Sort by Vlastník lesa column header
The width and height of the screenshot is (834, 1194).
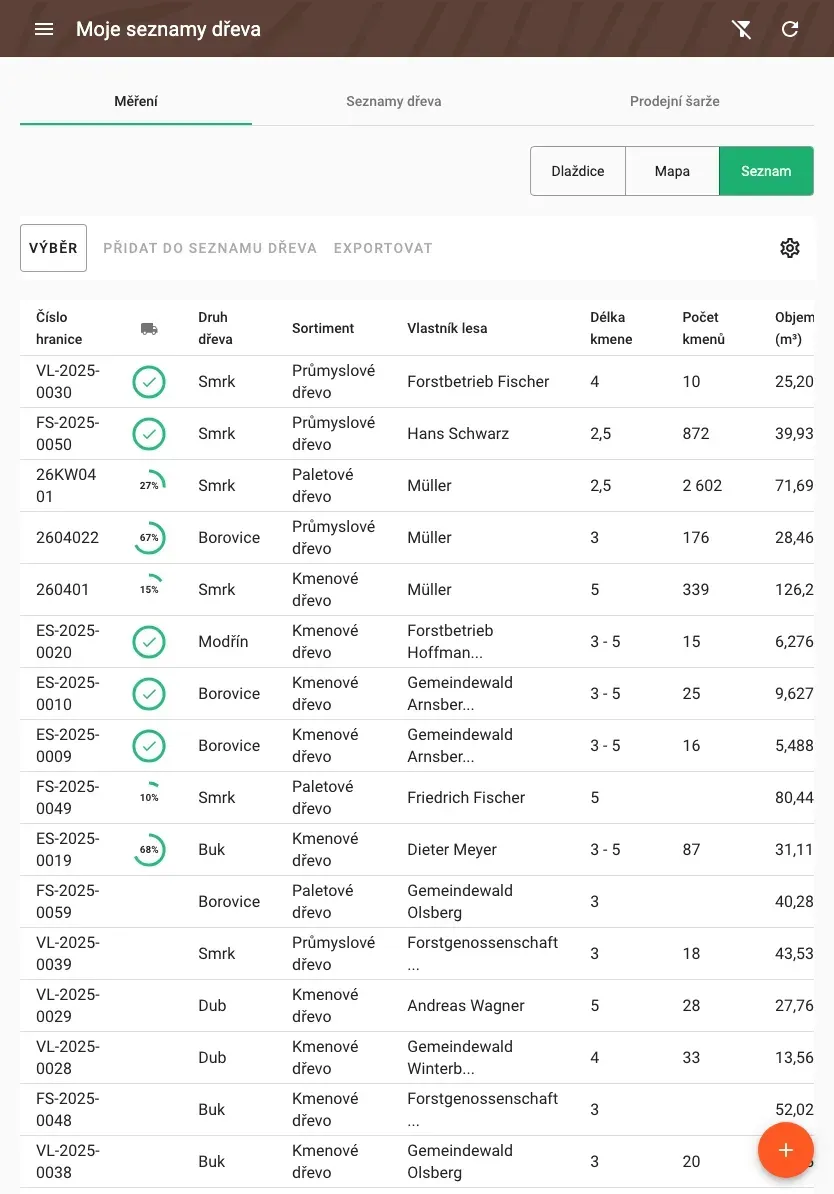coord(447,328)
